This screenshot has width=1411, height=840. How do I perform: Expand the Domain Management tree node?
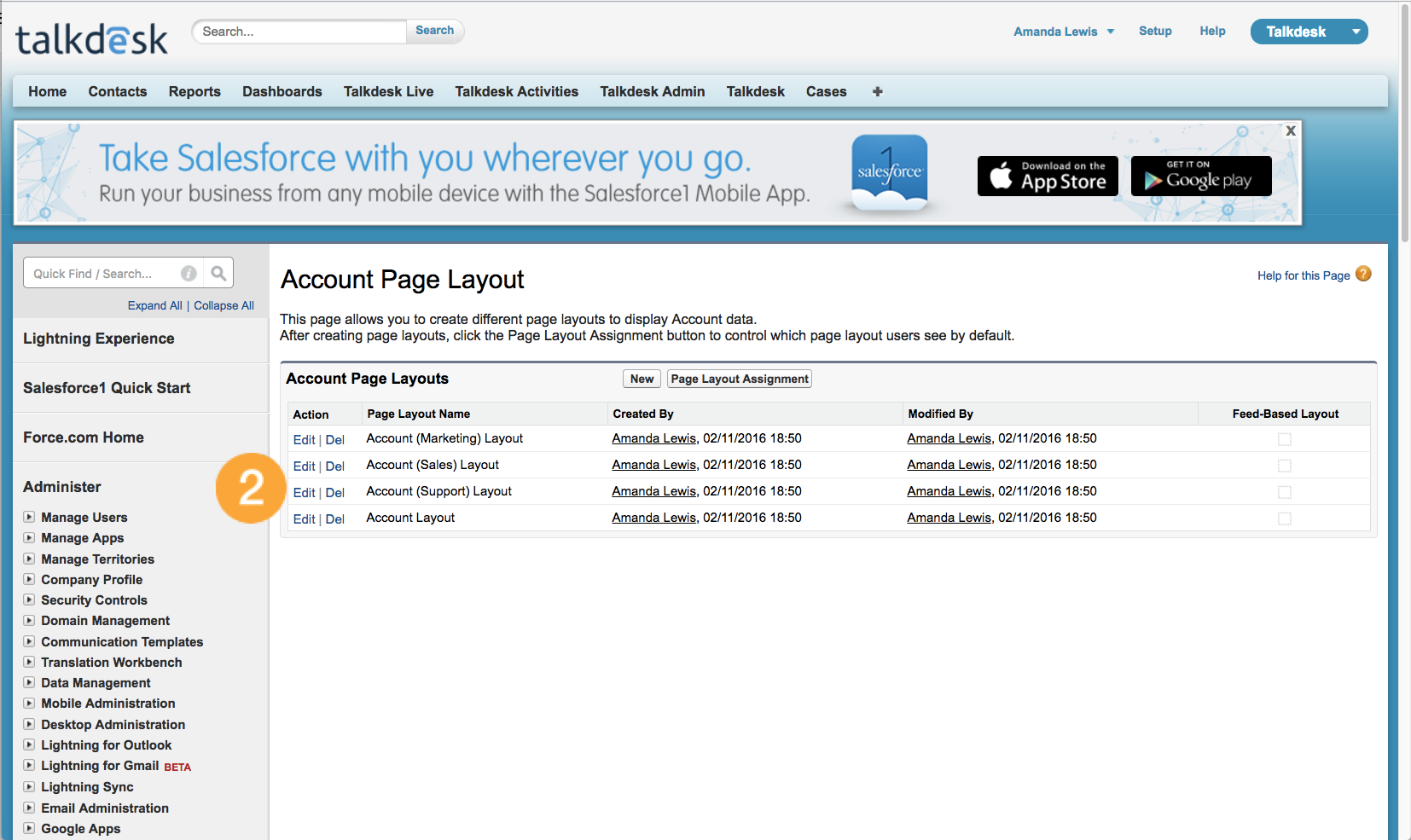[29, 620]
